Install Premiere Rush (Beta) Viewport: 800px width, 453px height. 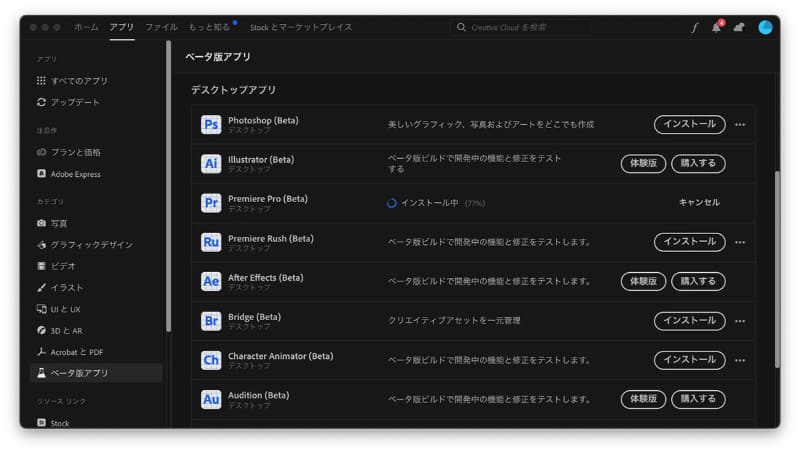pos(689,242)
